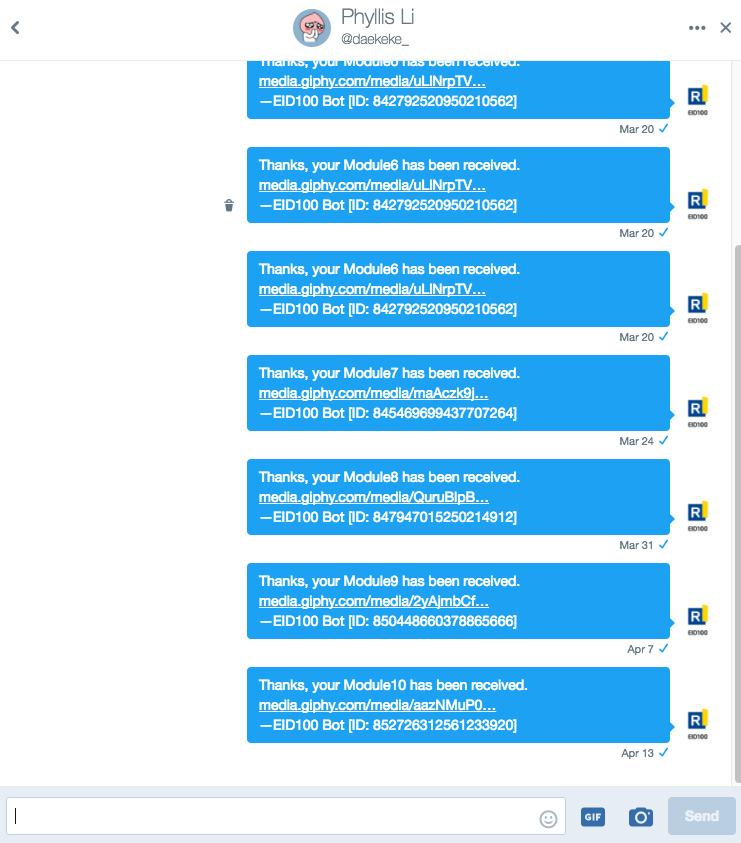Click the read checkmark next to Mar 24

664,440
